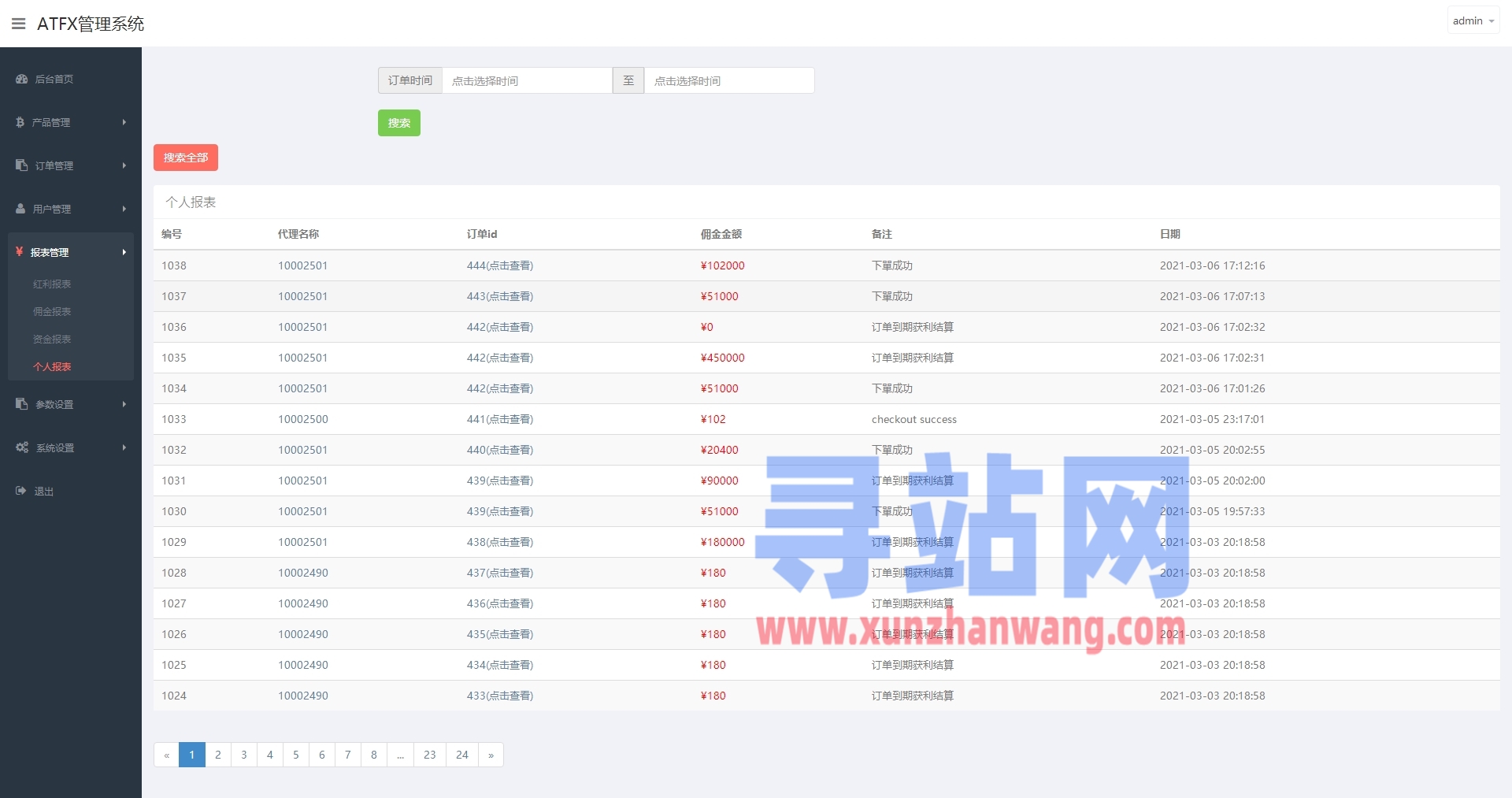Open order link 437(点击查看)

[500, 573]
